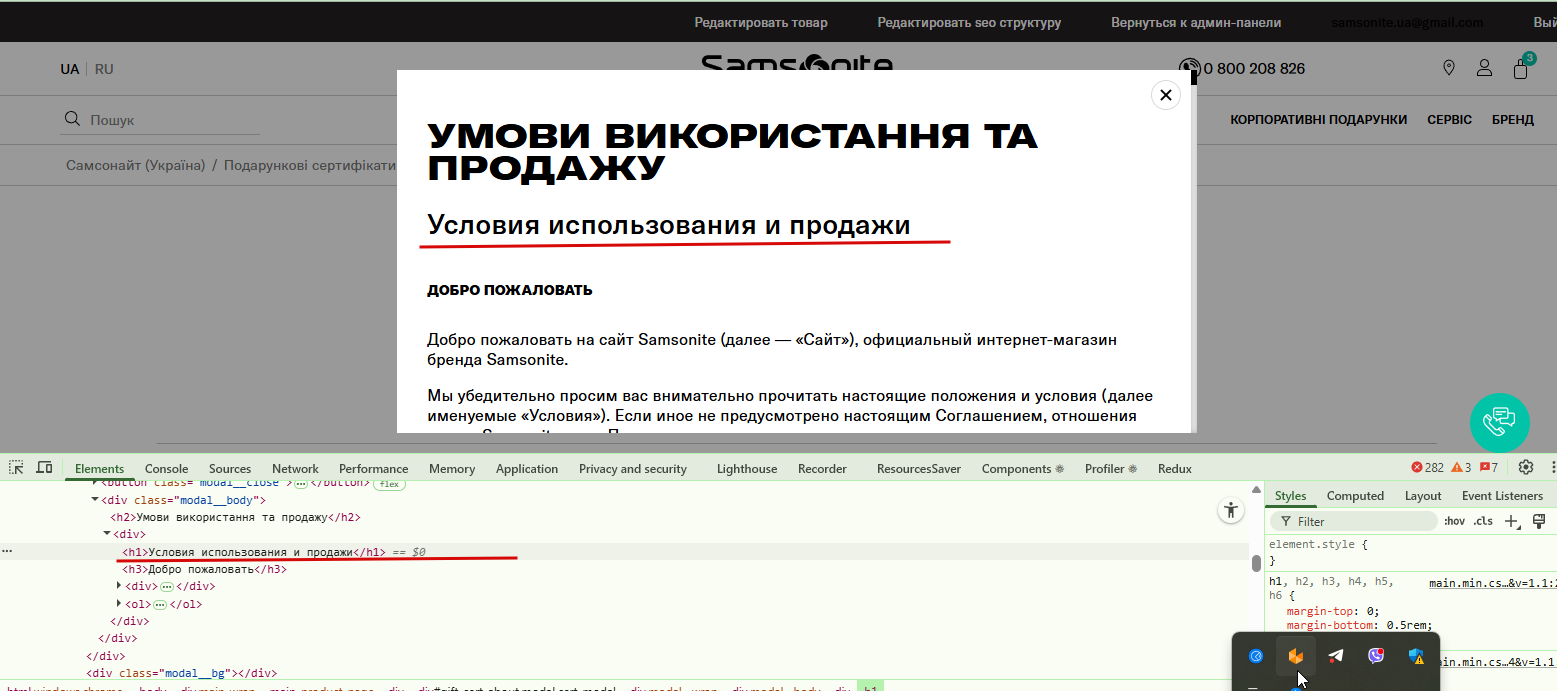This screenshot has width=1557, height=691.
Task: Open СЕРВІС menu item
Action: 1449,119
